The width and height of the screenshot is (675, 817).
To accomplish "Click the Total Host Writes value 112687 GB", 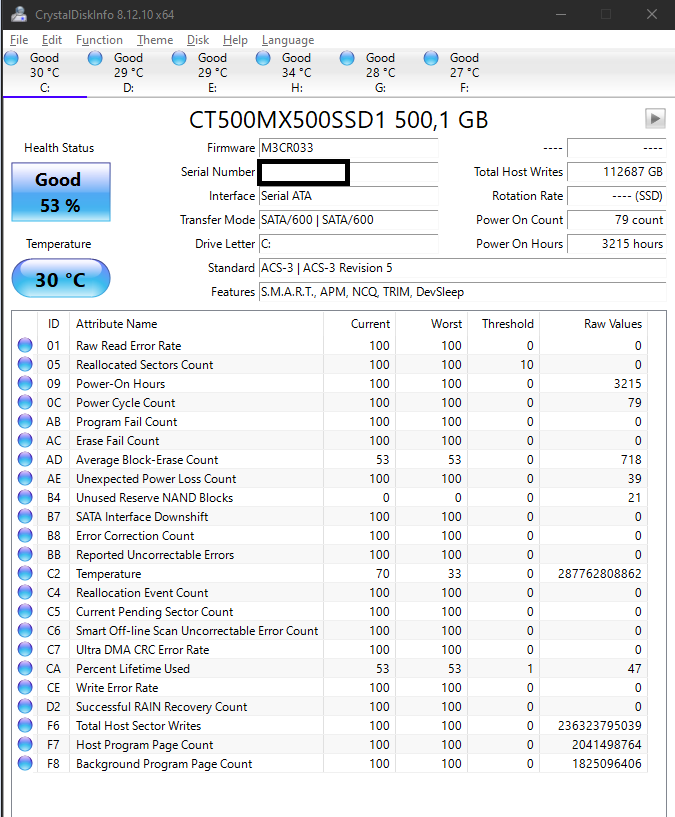I will tap(617, 172).
